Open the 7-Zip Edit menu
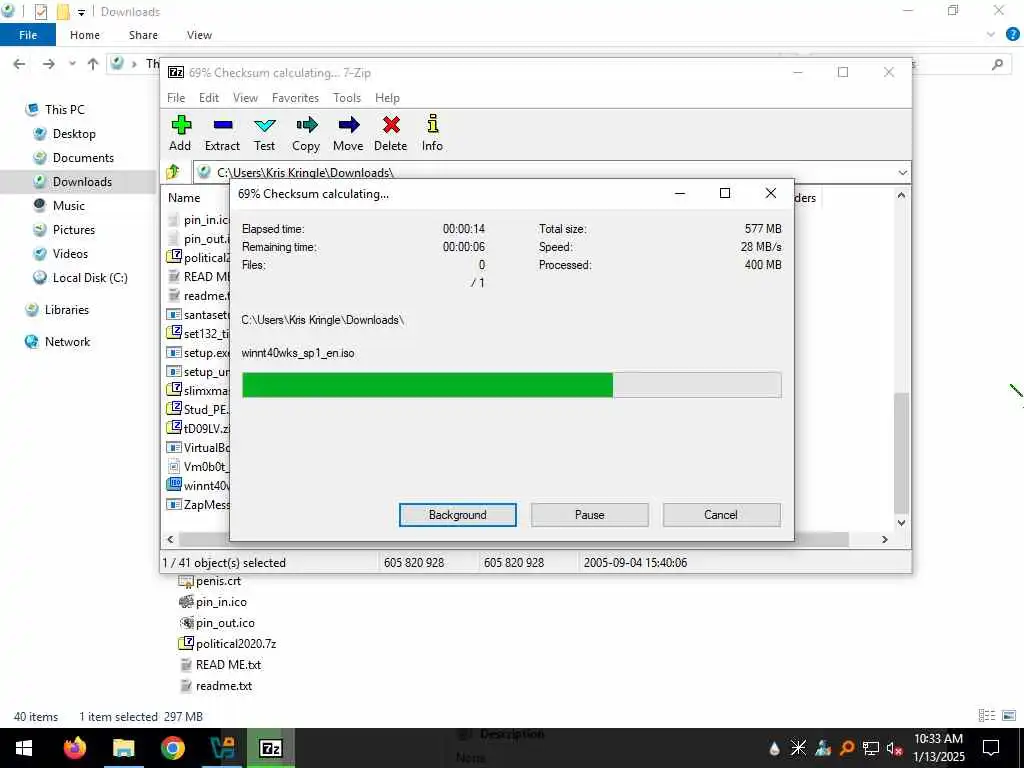1024x768 pixels. click(x=208, y=97)
